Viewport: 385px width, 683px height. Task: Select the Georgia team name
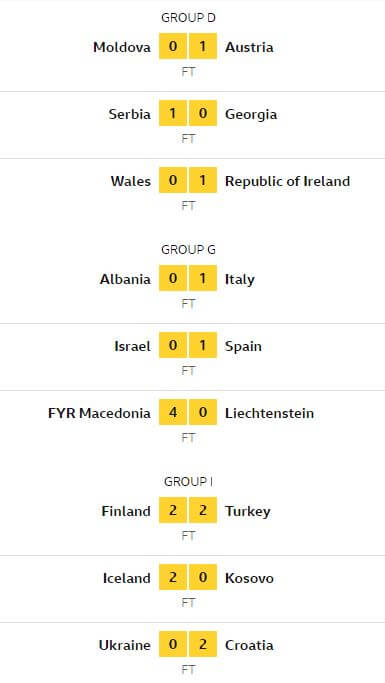tap(251, 114)
